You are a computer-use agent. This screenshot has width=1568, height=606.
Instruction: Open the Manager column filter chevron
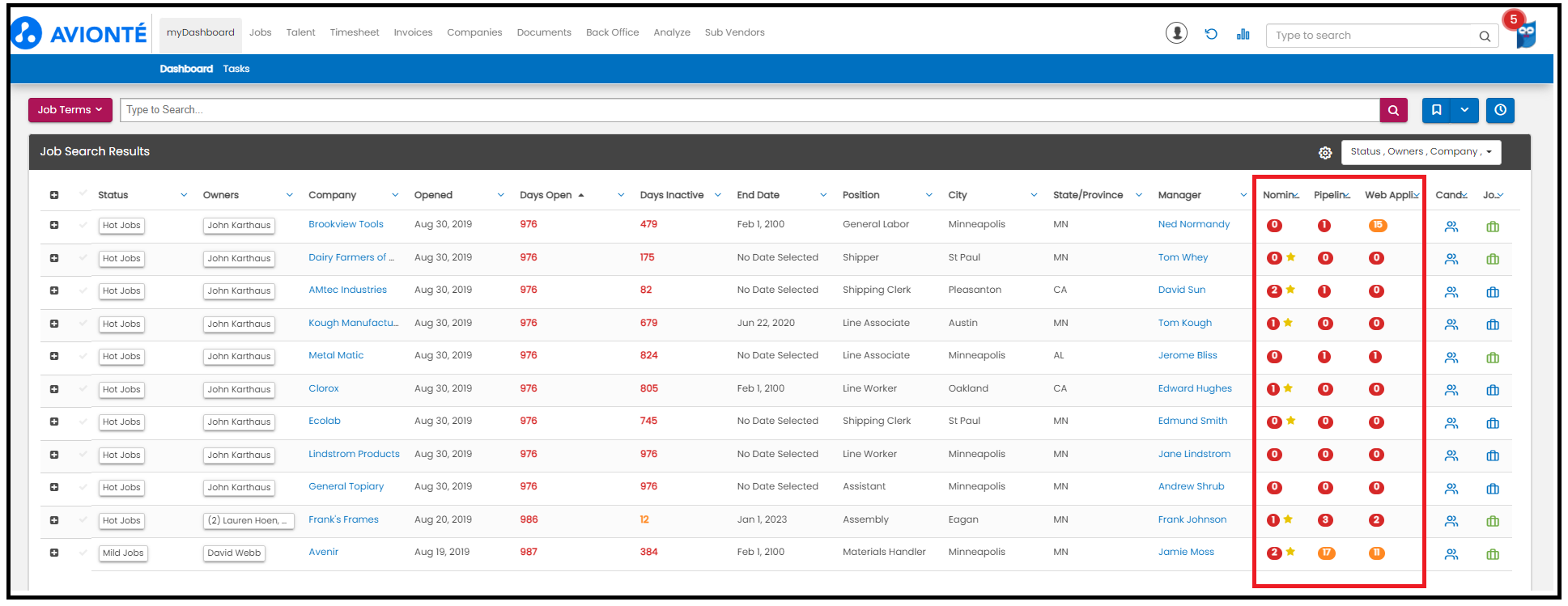click(x=1243, y=195)
